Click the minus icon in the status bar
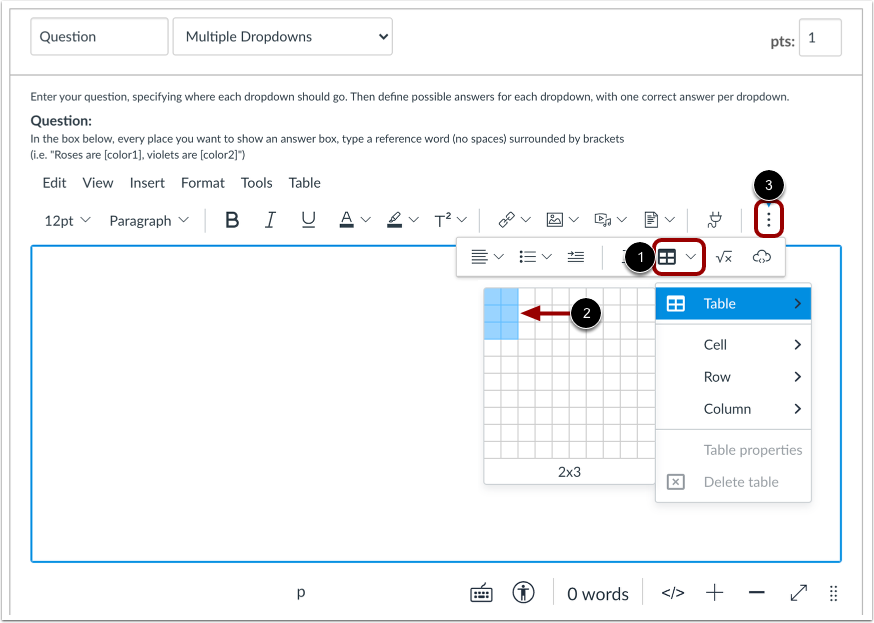The image size is (874, 623). 756,593
